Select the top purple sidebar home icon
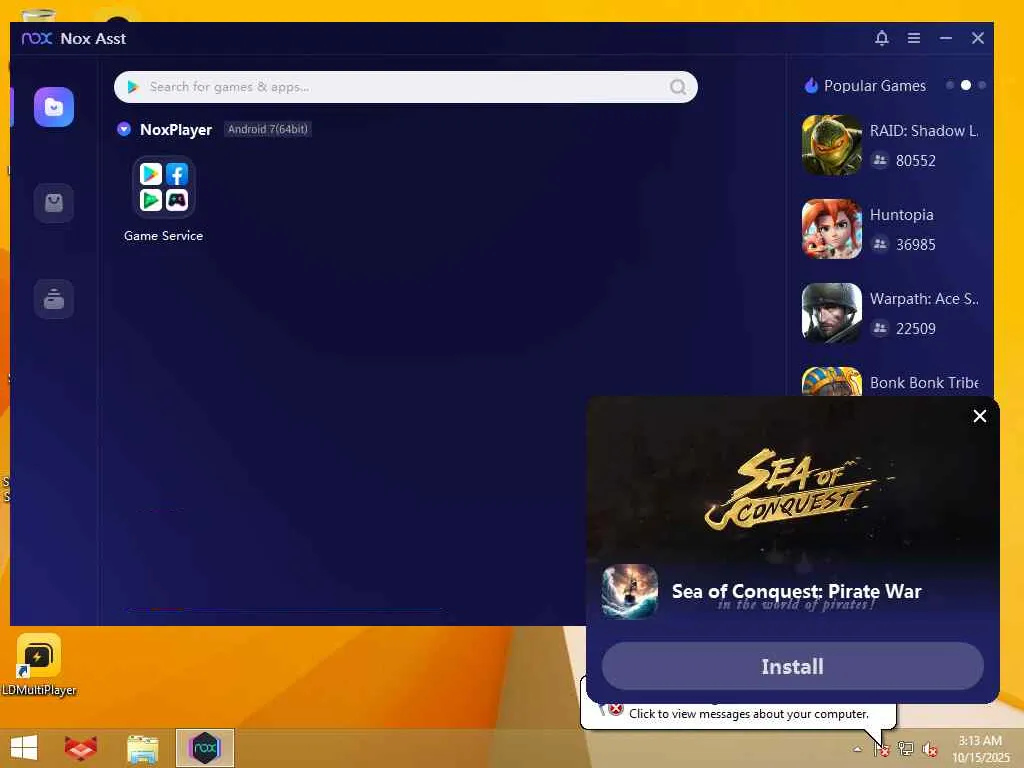 click(54, 106)
